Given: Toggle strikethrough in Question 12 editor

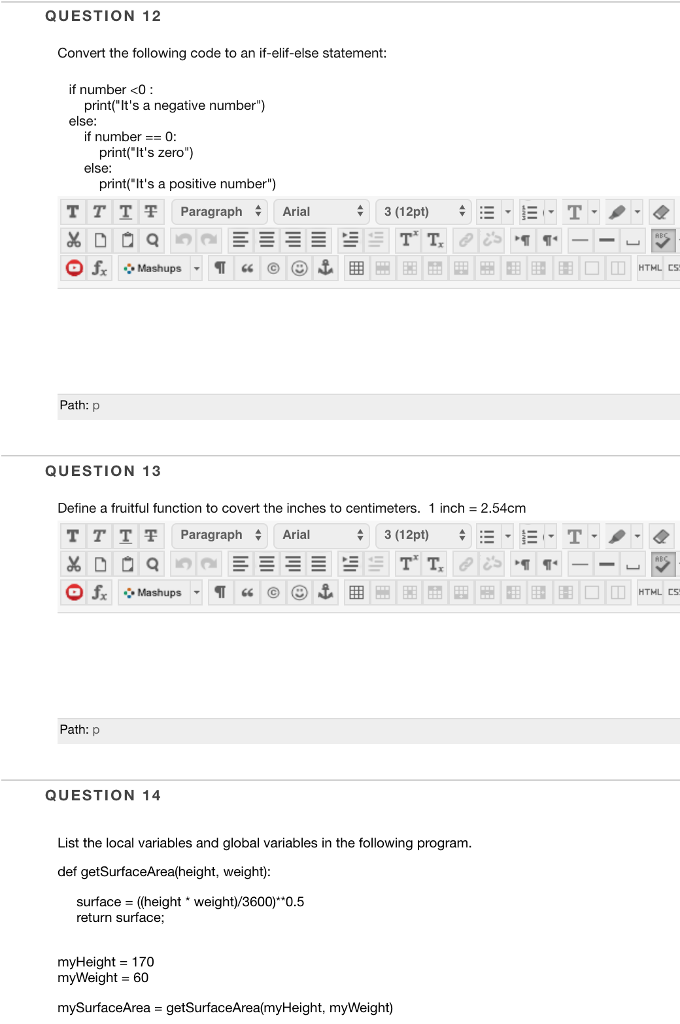Looking at the screenshot, I should tap(151, 212).
